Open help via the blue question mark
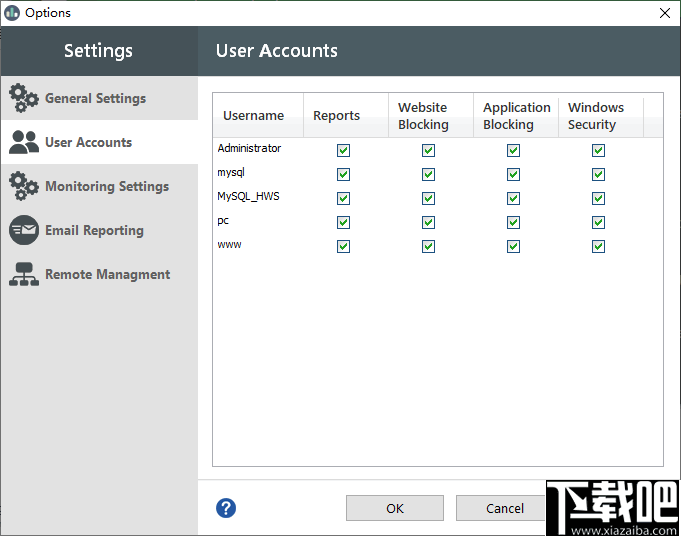Screen dimensions: 681x536 click(226, 508)
